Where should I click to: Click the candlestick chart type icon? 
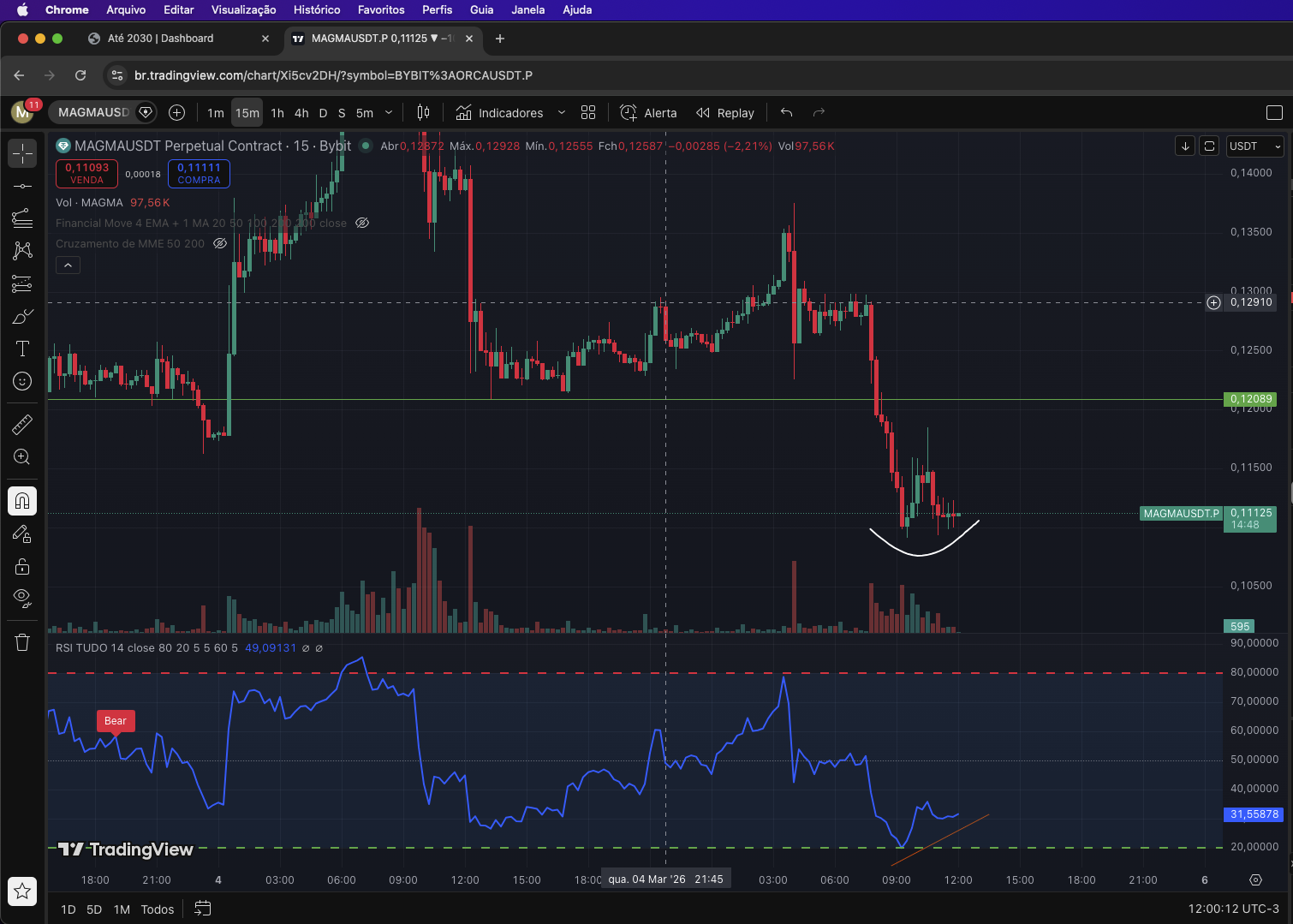point(423,113)
